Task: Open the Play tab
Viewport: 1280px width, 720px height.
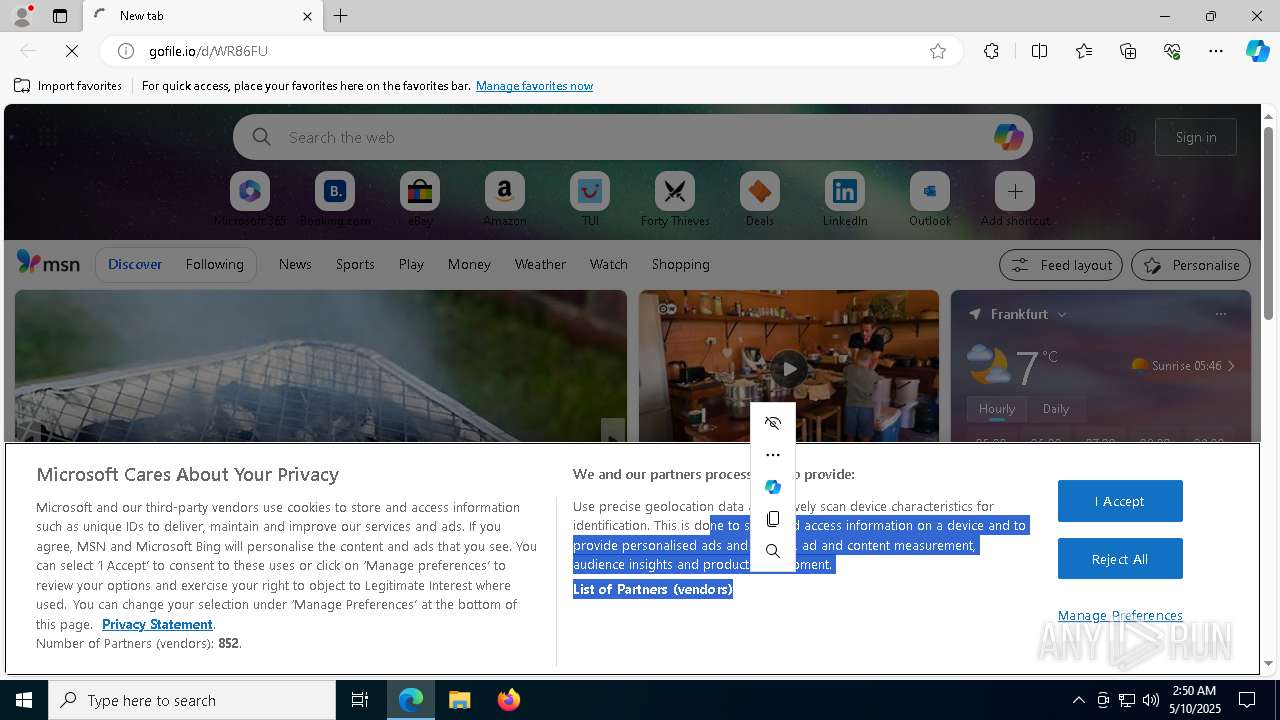Action: pos(411,264)
